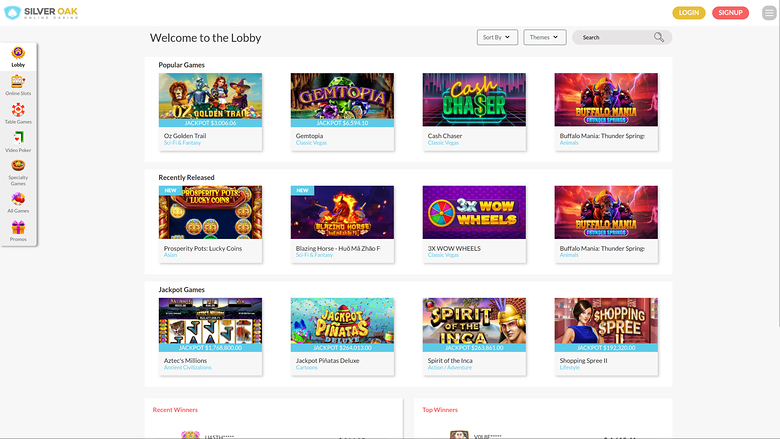
Task: Expand the Sort By dropdown
Action: click(x=497, y=37)
